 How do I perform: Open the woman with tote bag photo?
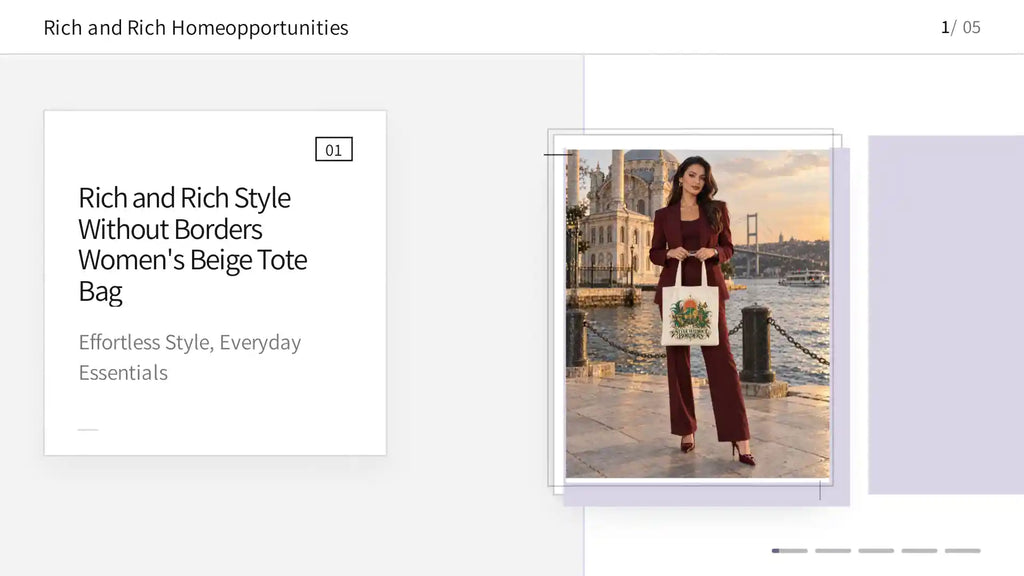pyautogui.click(x=697, y=313)
